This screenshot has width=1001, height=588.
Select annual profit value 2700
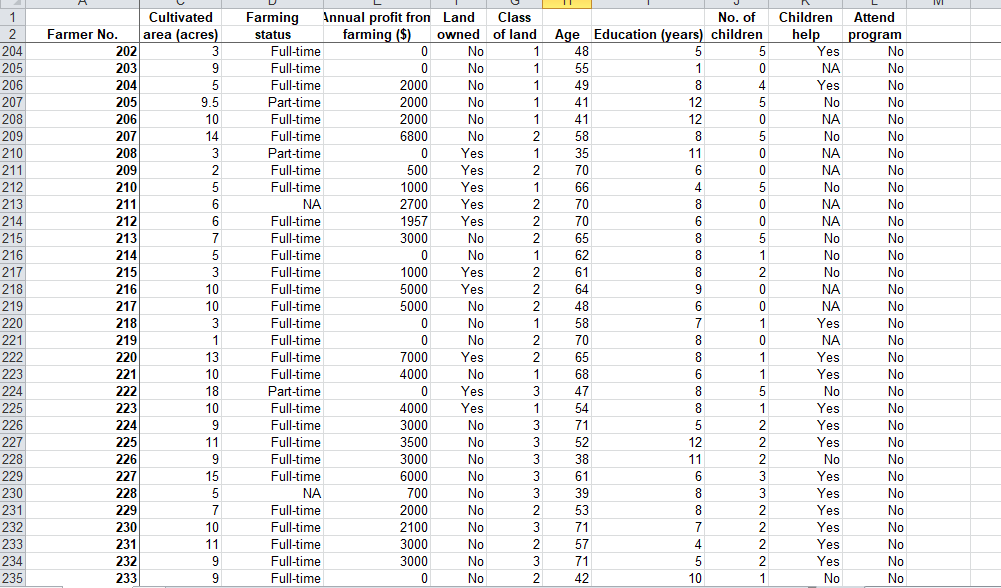pyautogui.click(x=377, y=204)
